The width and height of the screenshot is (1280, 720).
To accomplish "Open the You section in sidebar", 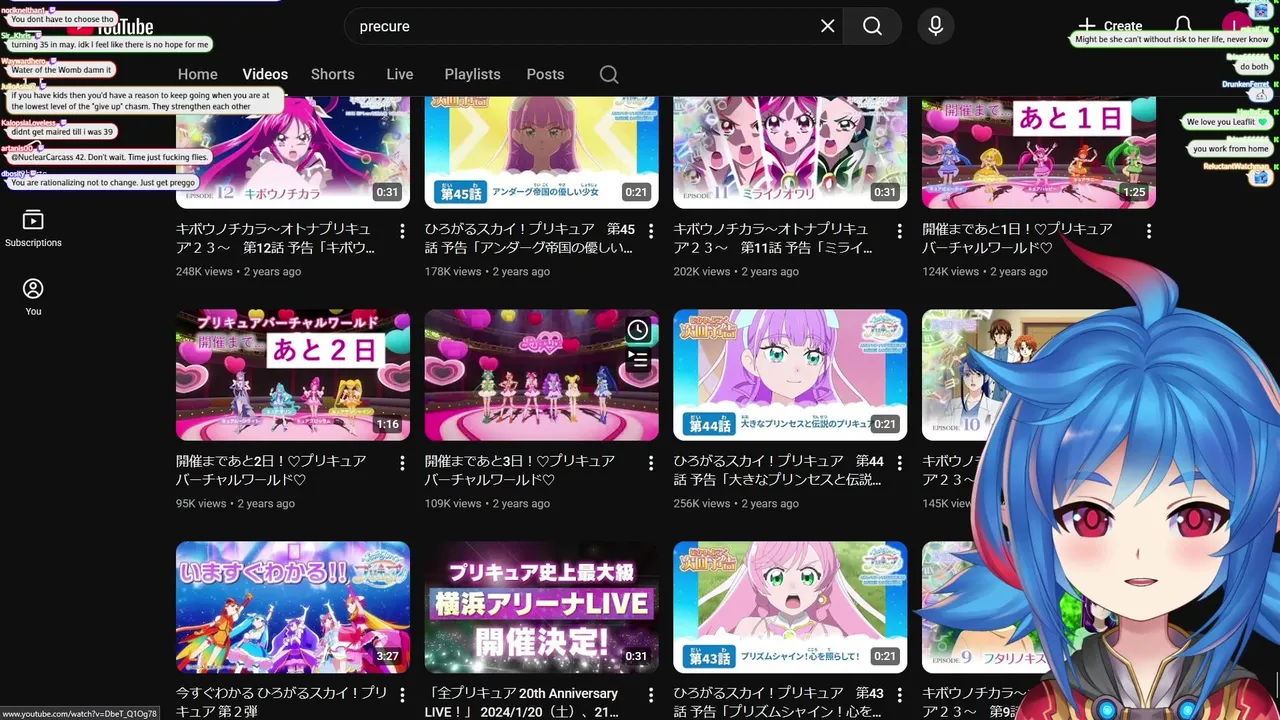I will [x=33, y=297].
